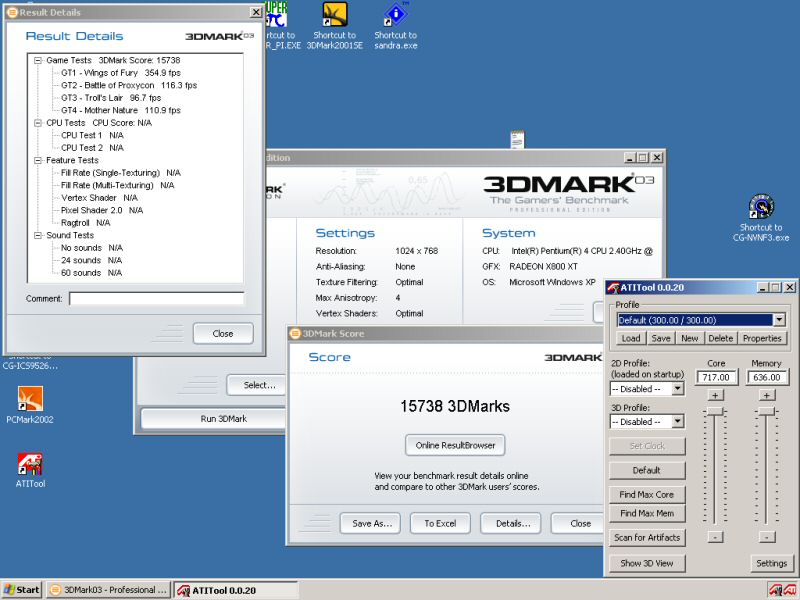Open the Windows Start menu
The height and width of the screenshot is (600, 800).
(x=22, y=590)
